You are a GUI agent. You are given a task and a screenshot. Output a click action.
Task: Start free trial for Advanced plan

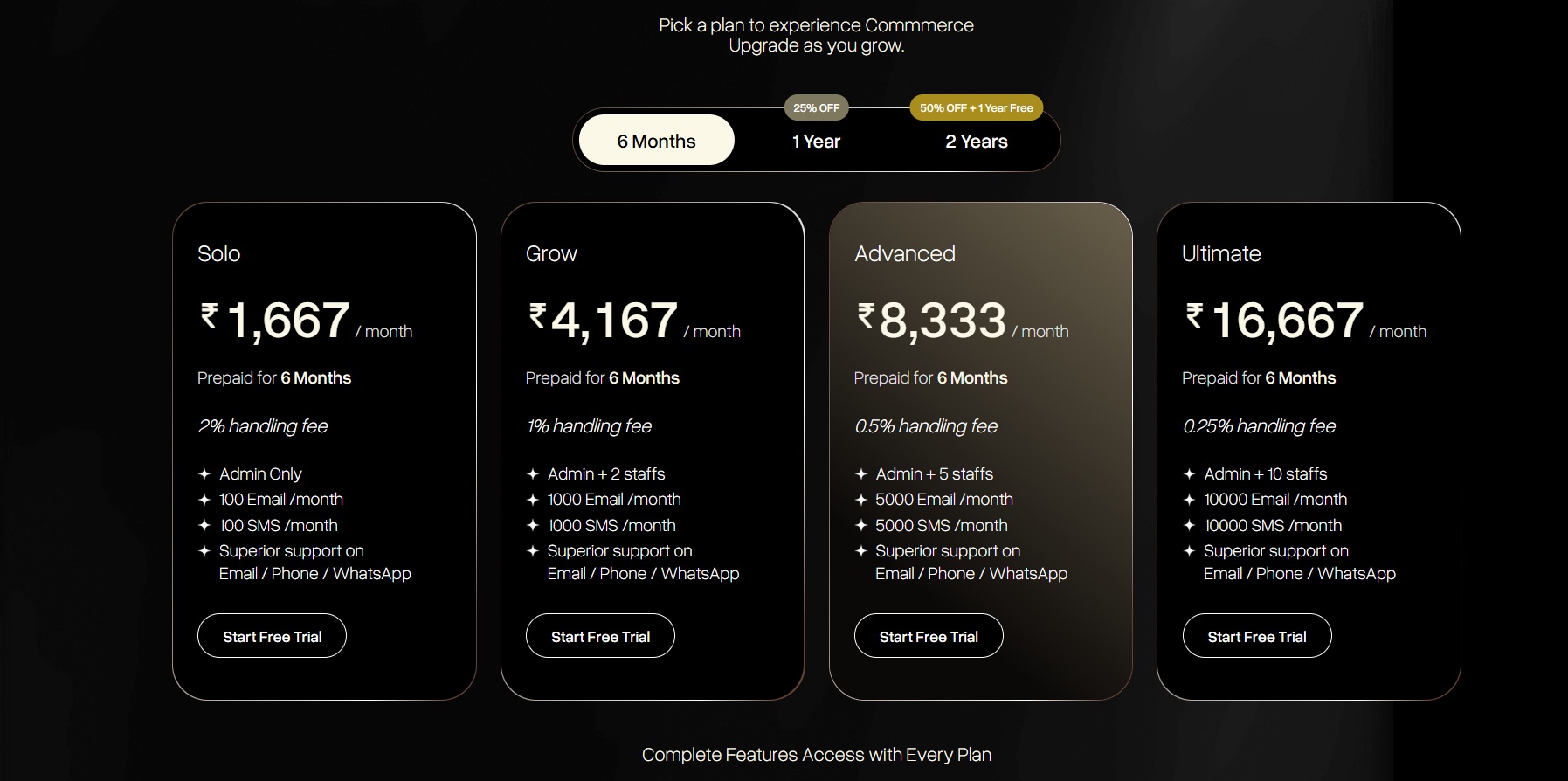pyautogui.click(x=929, y=636)
